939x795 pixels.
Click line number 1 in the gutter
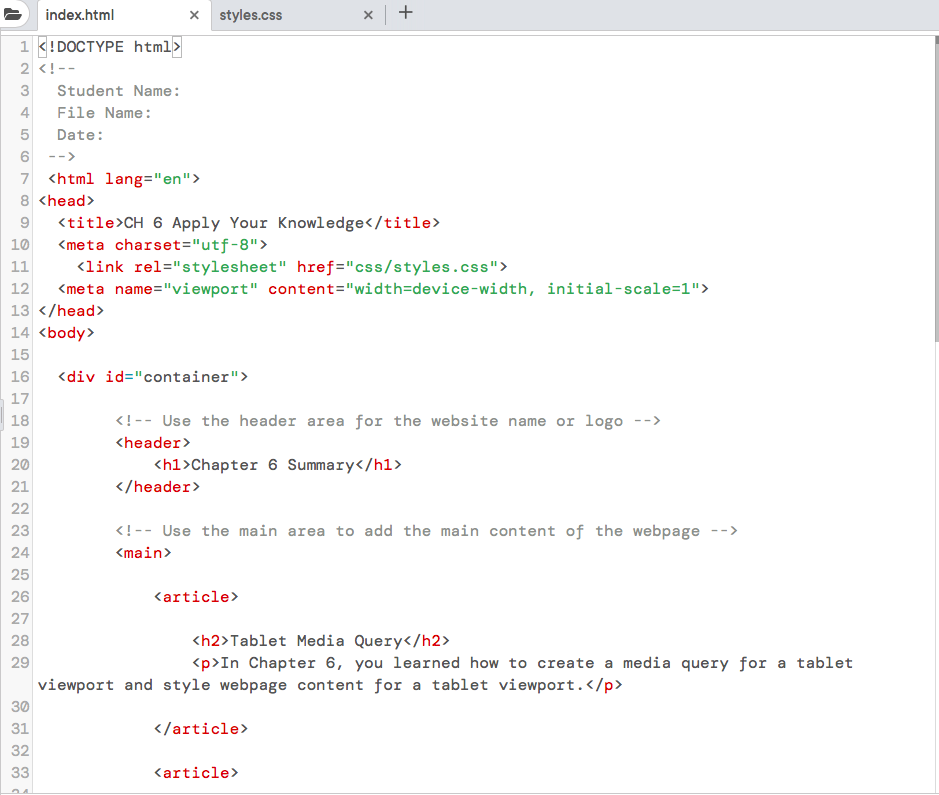(x=24, y=46)
